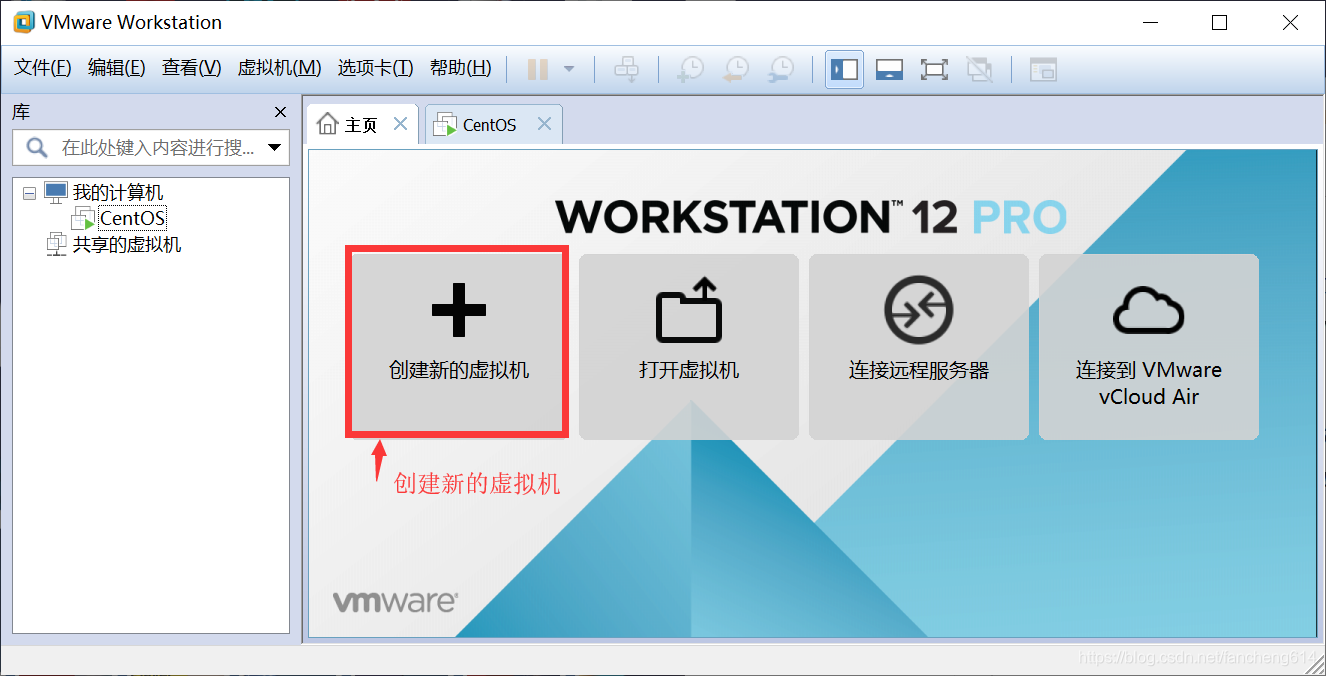This screenshot has height=676, width=1326.
Task: Click the 创建新的虚拟机 tile
Action: coord(458,342)
